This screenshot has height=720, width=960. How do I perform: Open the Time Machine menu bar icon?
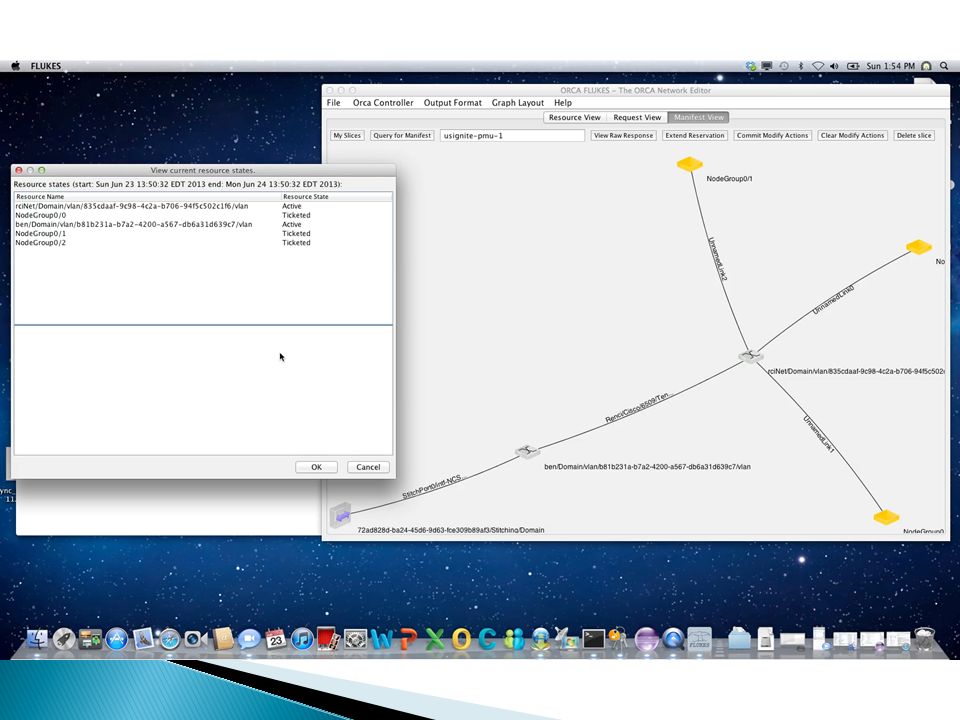click(x=784, y=66)
